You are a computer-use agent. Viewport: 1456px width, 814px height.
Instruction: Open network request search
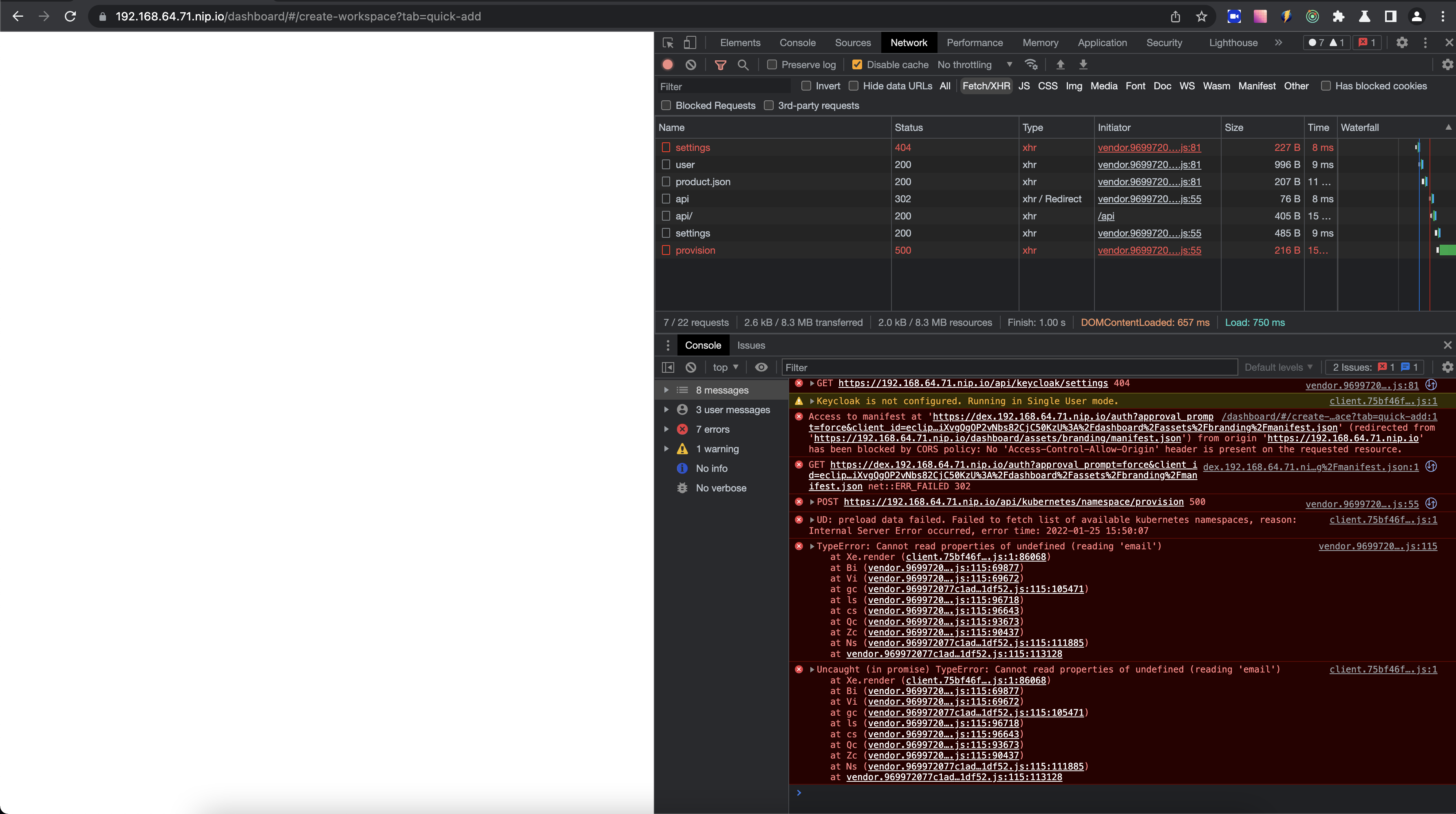pyautogui.click(x=742, y=64)
